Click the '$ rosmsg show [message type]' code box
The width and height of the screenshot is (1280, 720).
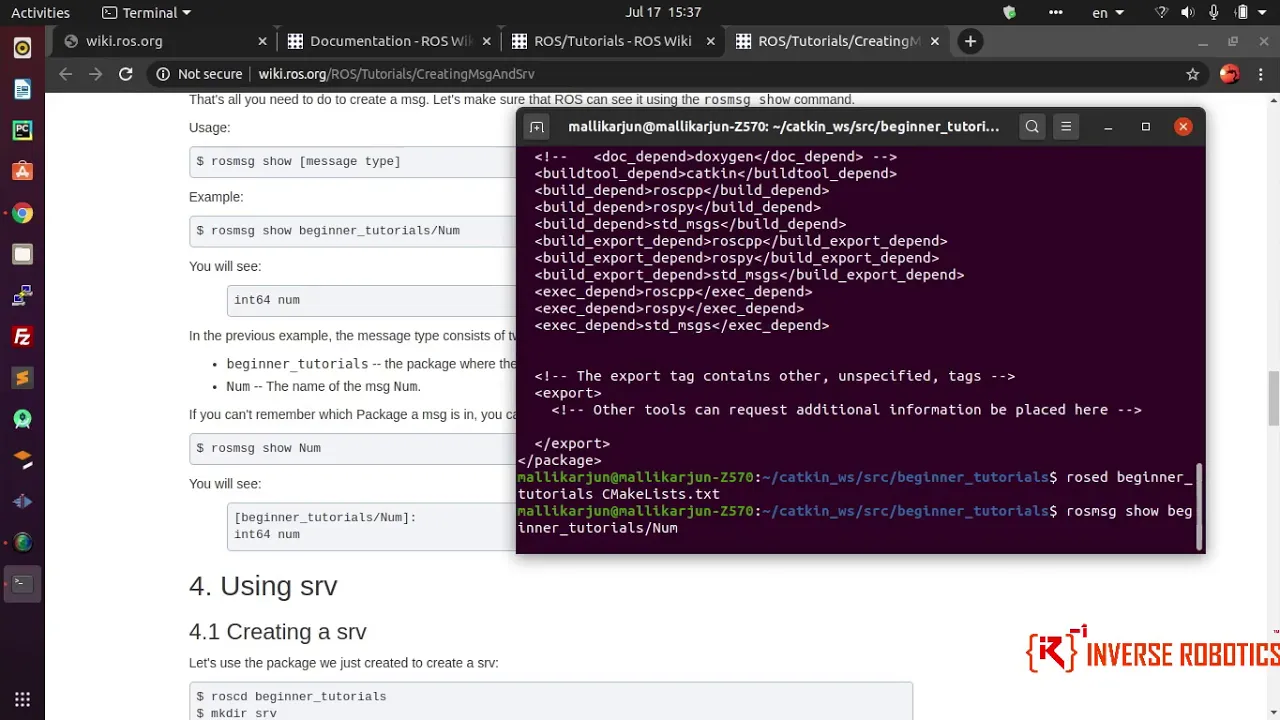pos(353,161)
